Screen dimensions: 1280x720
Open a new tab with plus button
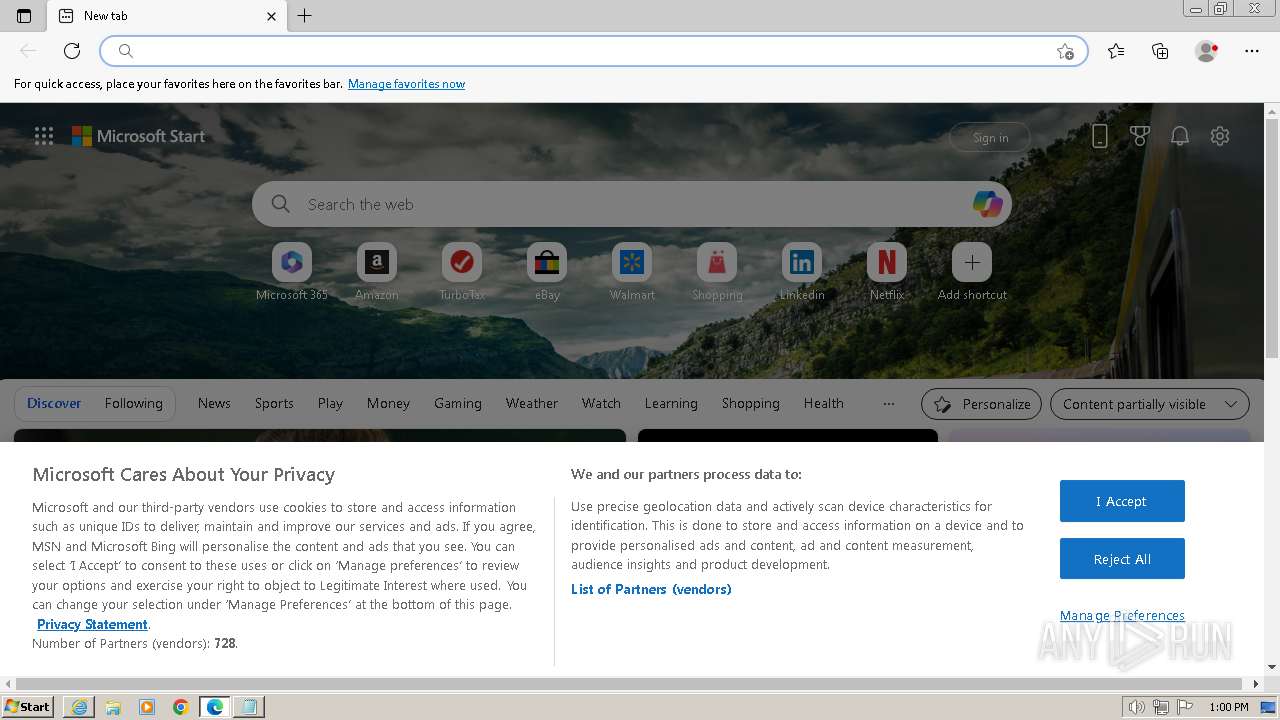(305, 16)
